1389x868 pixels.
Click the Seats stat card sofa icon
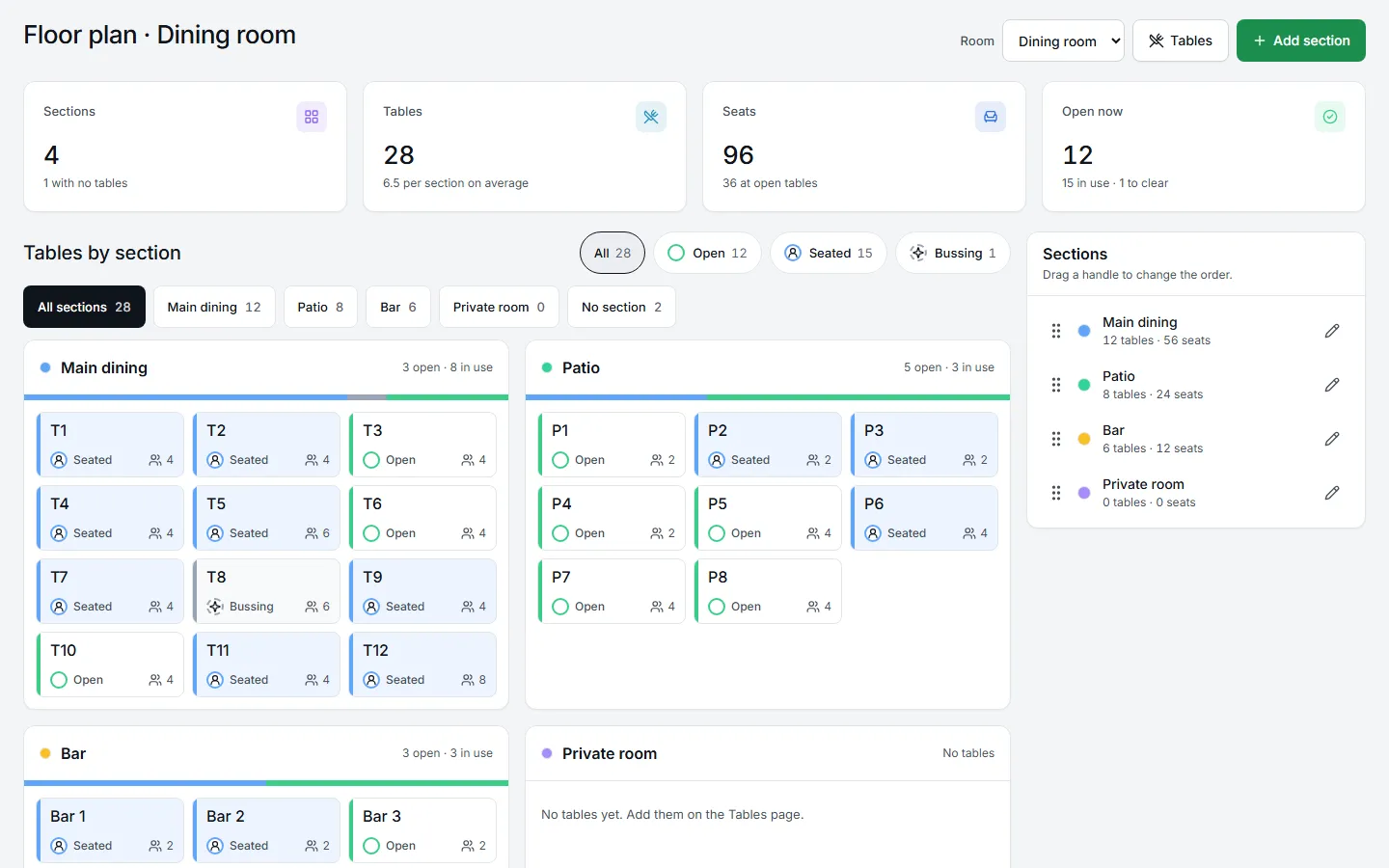(x=991, y=117)
